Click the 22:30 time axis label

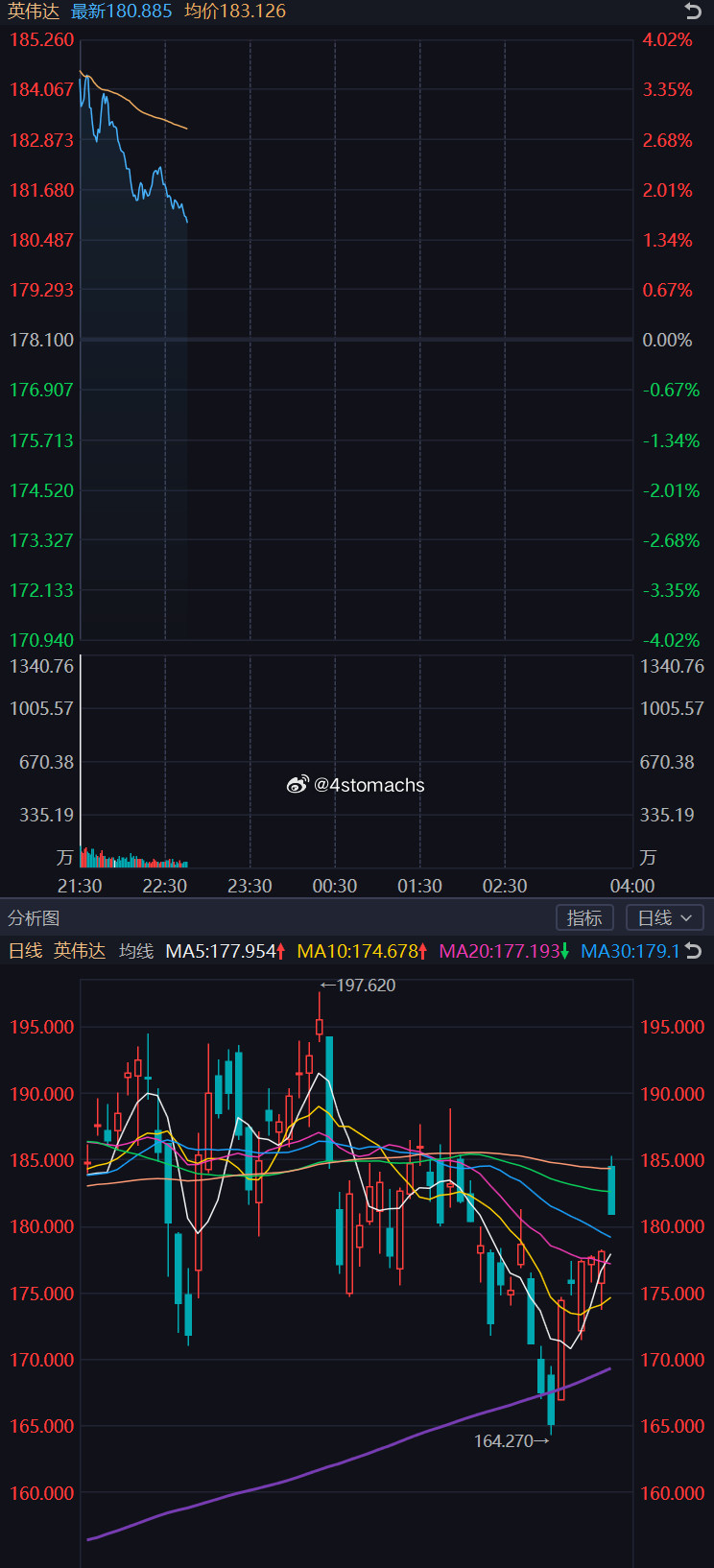(x=165, y=886)
